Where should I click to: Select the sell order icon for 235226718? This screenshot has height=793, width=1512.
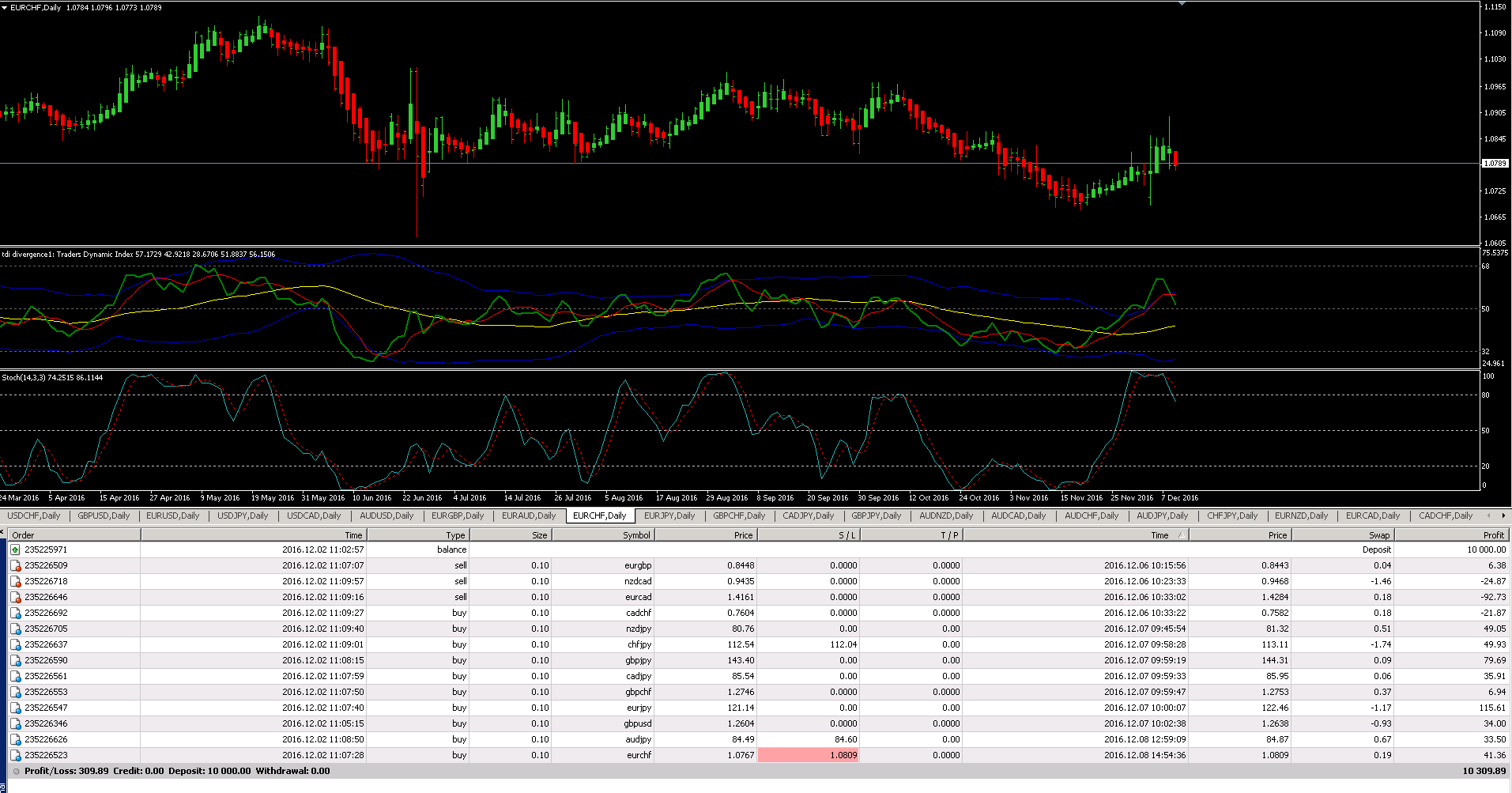point(15,581)
